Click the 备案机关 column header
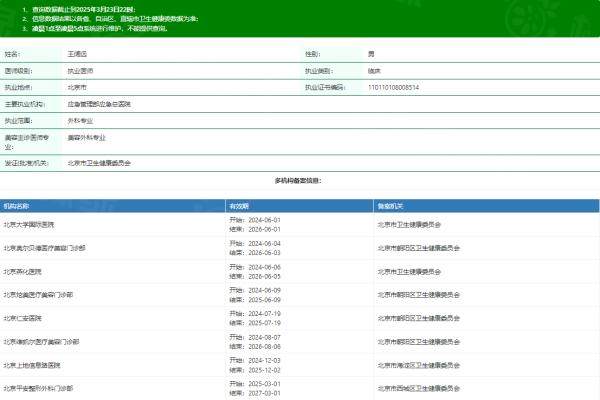 389,205
